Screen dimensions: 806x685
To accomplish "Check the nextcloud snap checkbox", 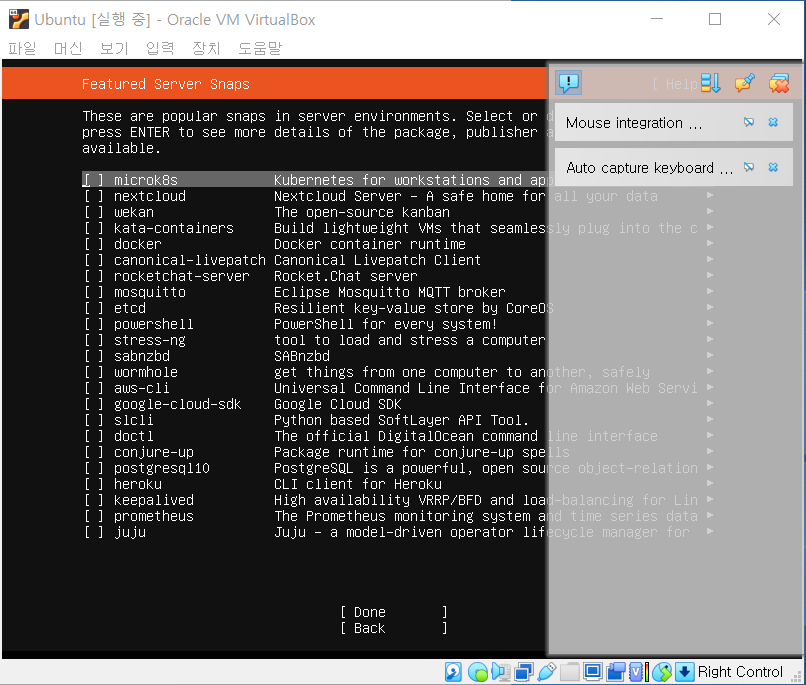I will [94, 196].
